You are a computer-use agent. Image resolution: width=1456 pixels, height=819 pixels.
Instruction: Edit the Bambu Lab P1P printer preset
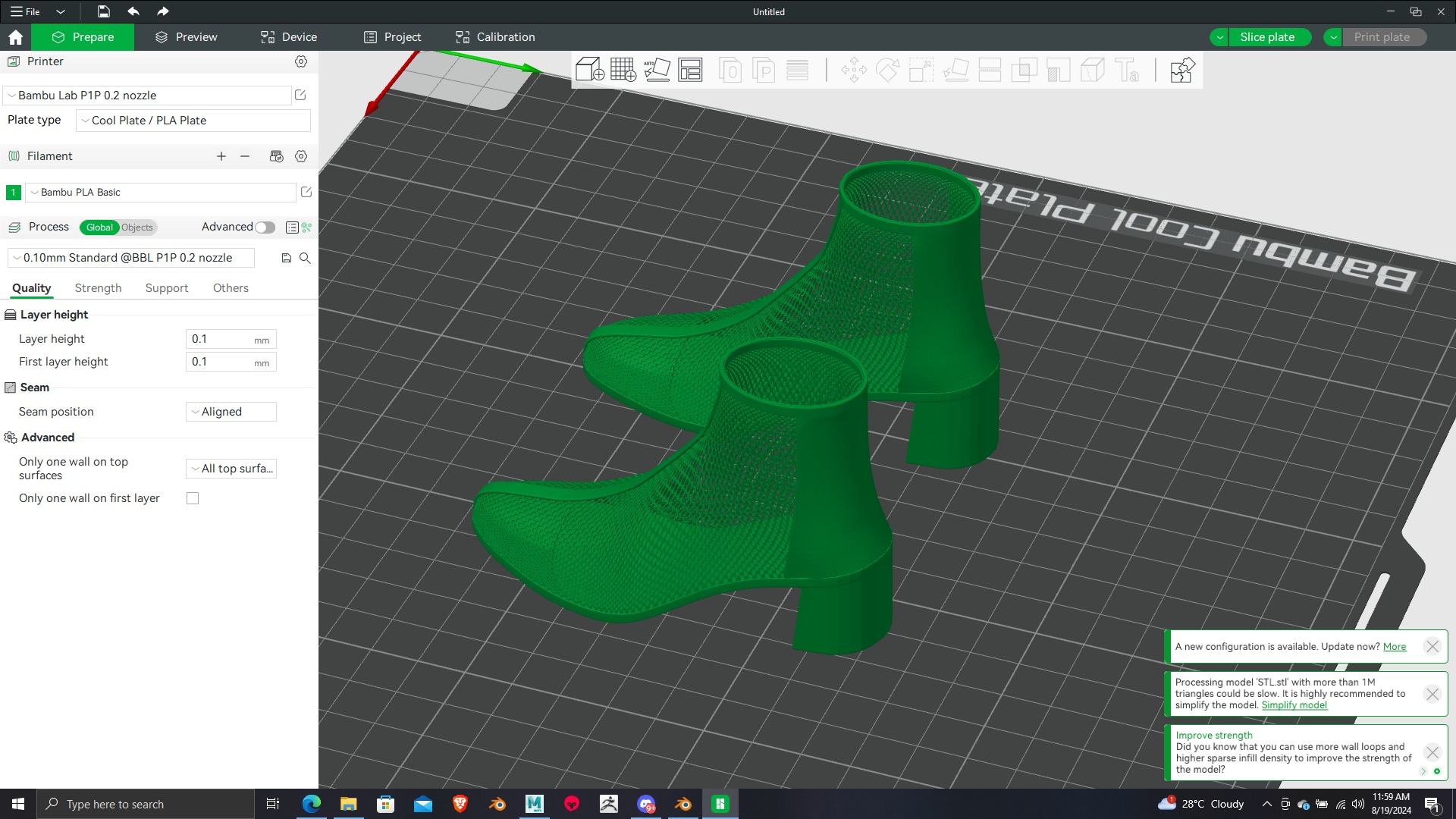coord(300,95)
